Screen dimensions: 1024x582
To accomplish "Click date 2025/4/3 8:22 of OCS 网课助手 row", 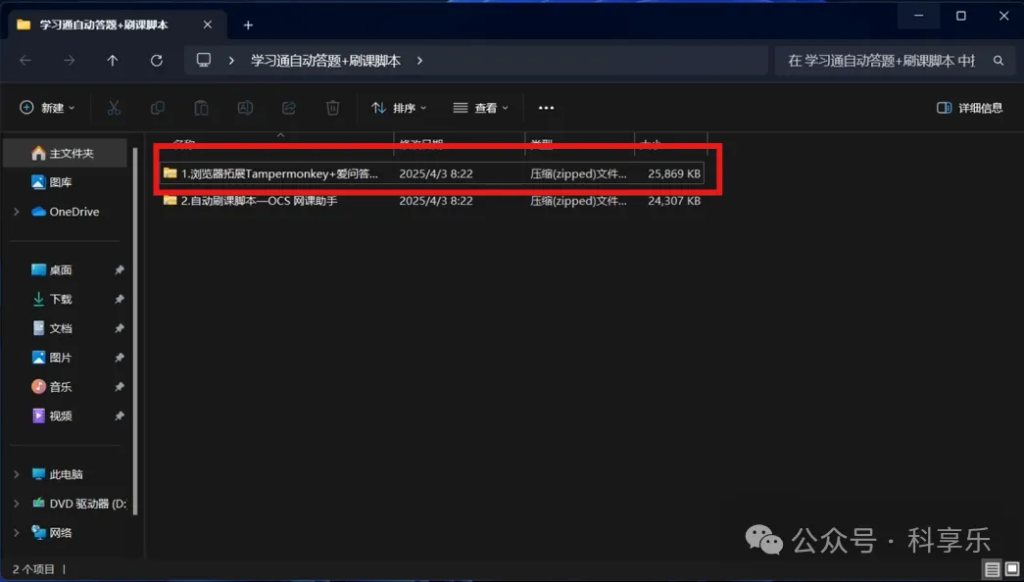I will (x=436, y=201).
